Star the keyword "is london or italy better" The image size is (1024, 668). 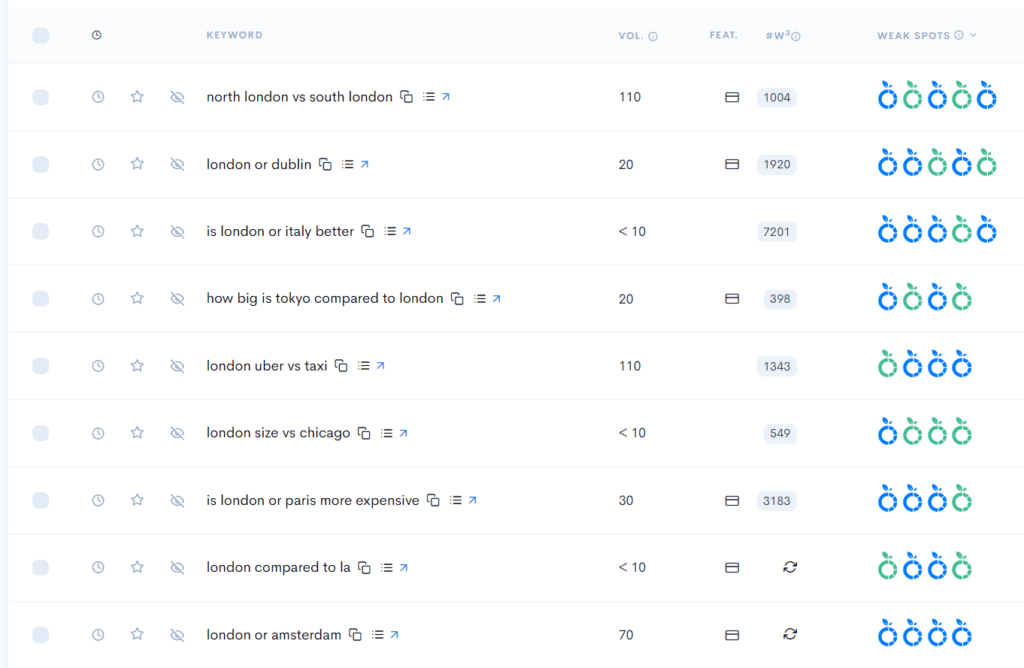point(137,230)
